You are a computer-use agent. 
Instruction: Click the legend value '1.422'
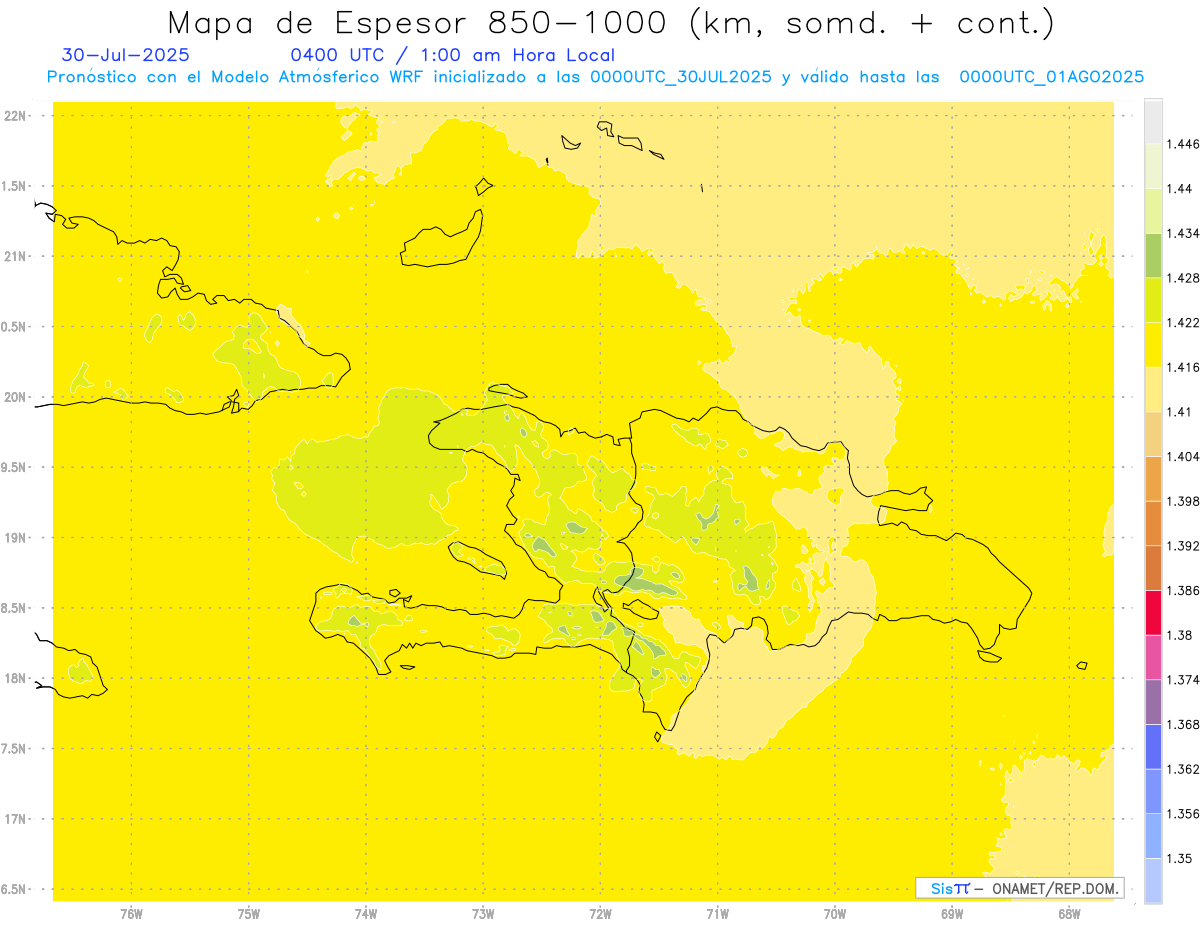coord(1183,323)
